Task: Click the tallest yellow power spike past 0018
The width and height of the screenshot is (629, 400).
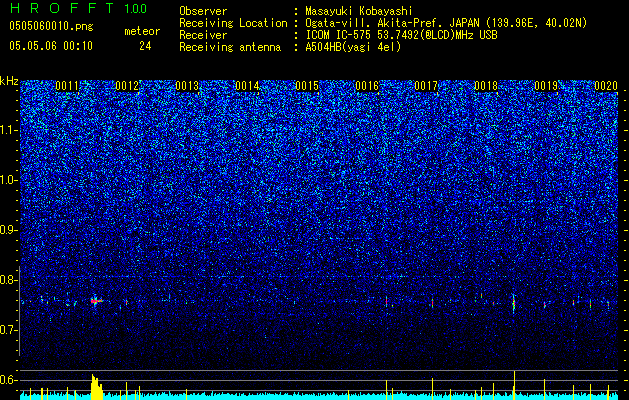Action: tap(514, 385)
